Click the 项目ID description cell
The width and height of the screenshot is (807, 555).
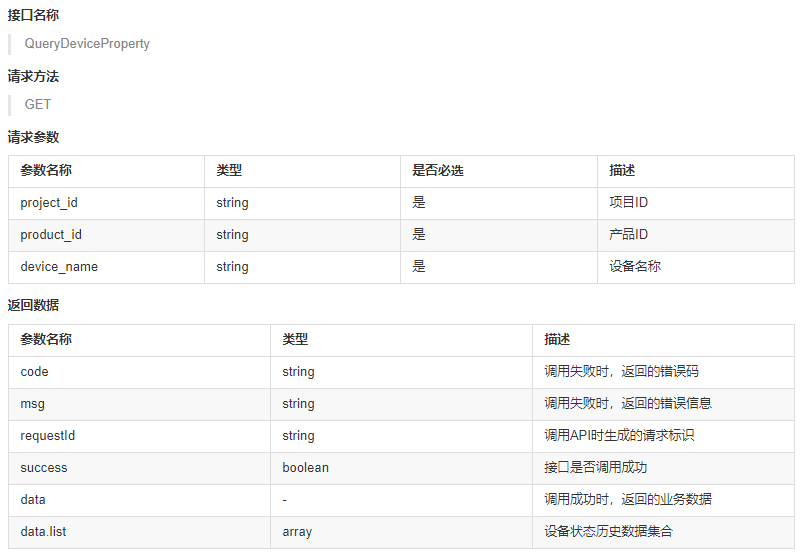coord(696,203)
